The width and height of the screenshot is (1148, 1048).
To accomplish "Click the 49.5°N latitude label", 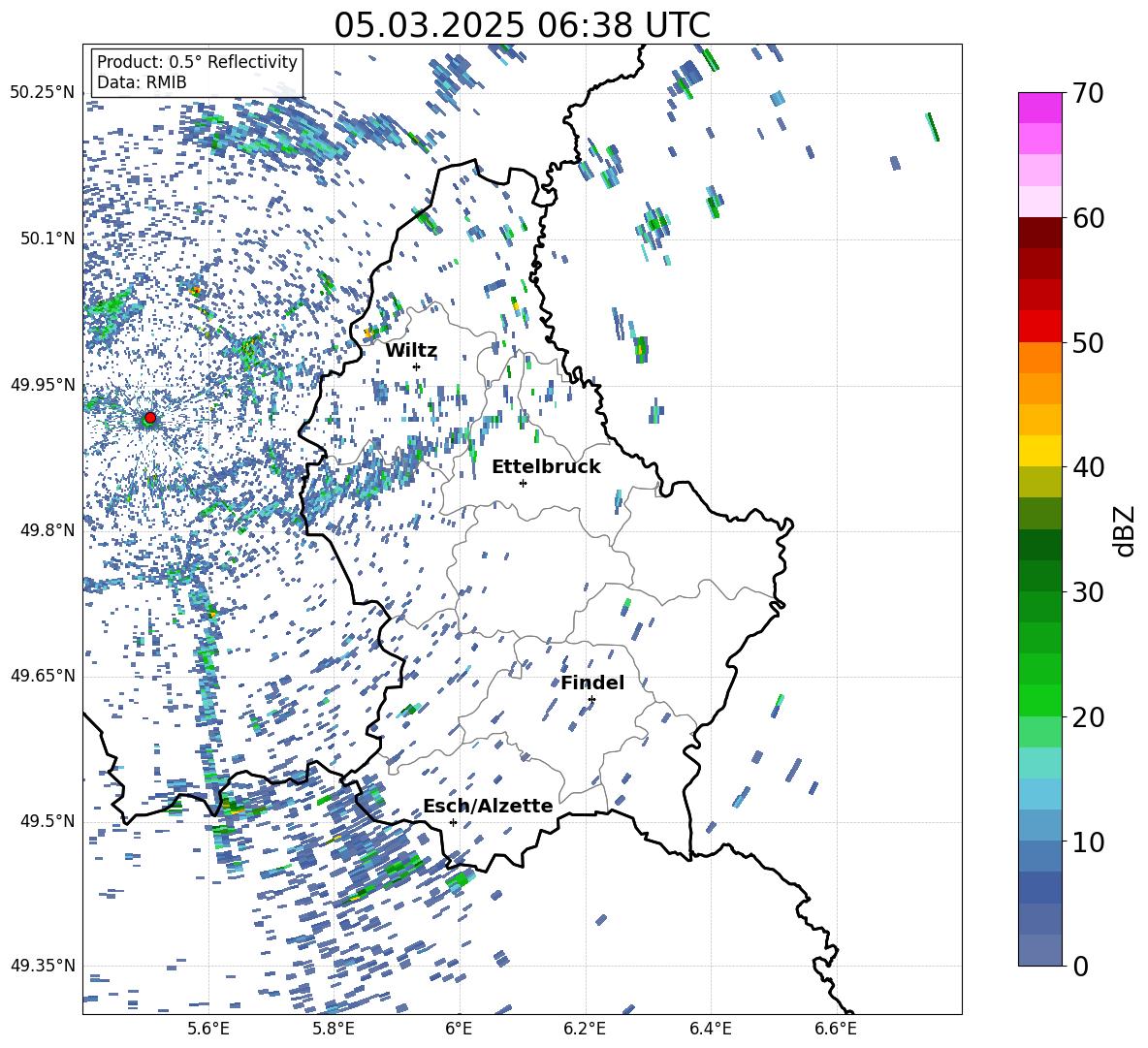I will click(x=48, y=821).
